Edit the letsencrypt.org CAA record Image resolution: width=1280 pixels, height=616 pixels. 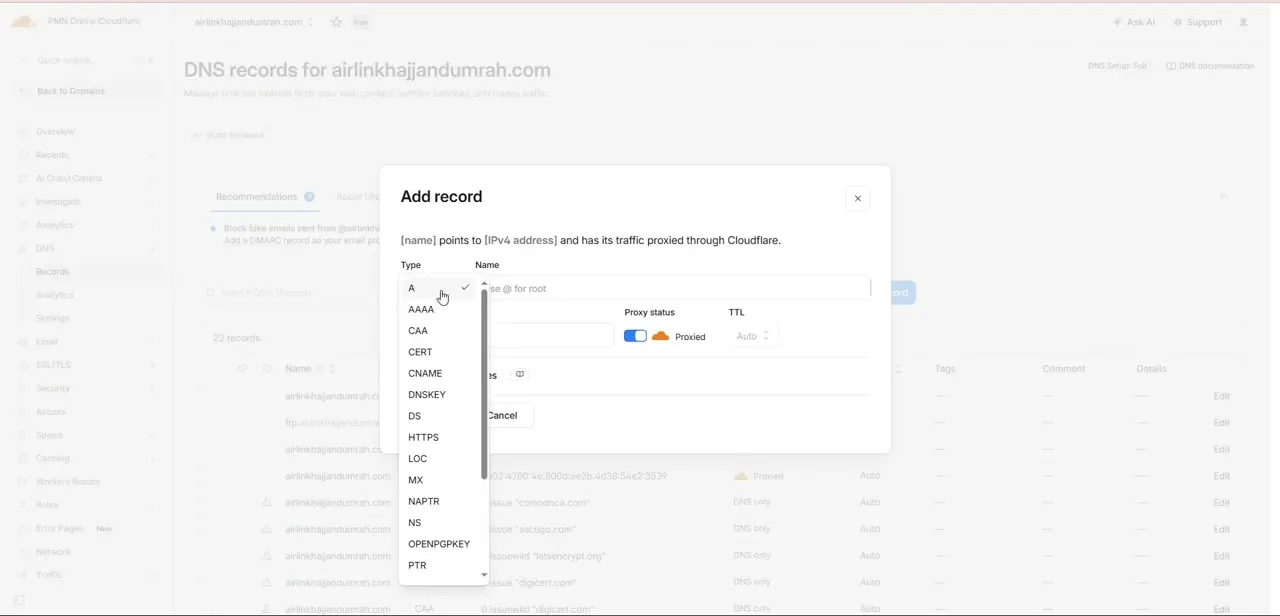[x=1221, y=556]
